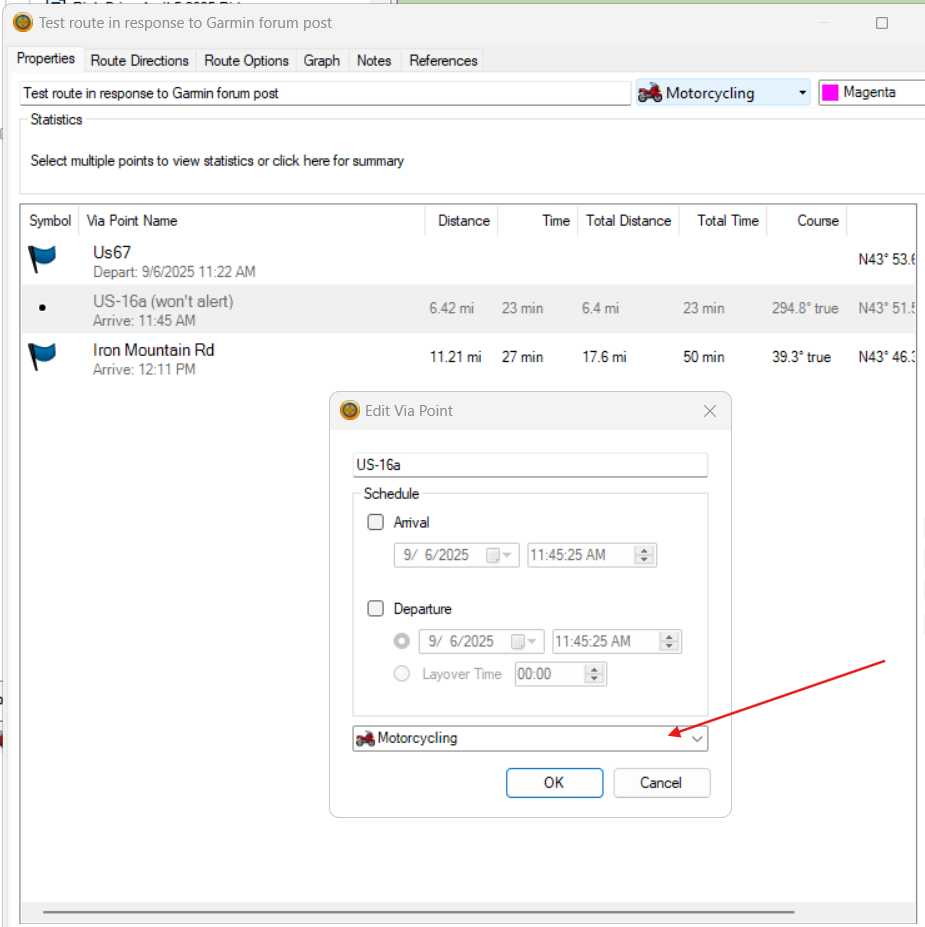Enable the Departure checkbox
925x927 pixels.
pyautogui.click(x=375, y=608)
